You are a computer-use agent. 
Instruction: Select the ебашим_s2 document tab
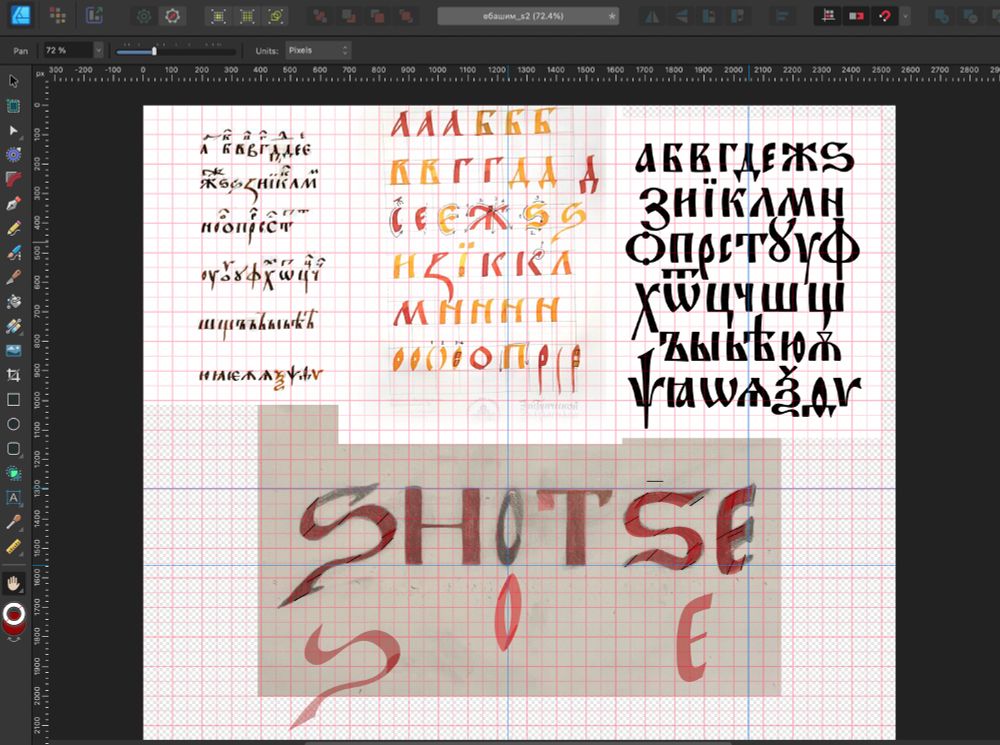[527, 15]
